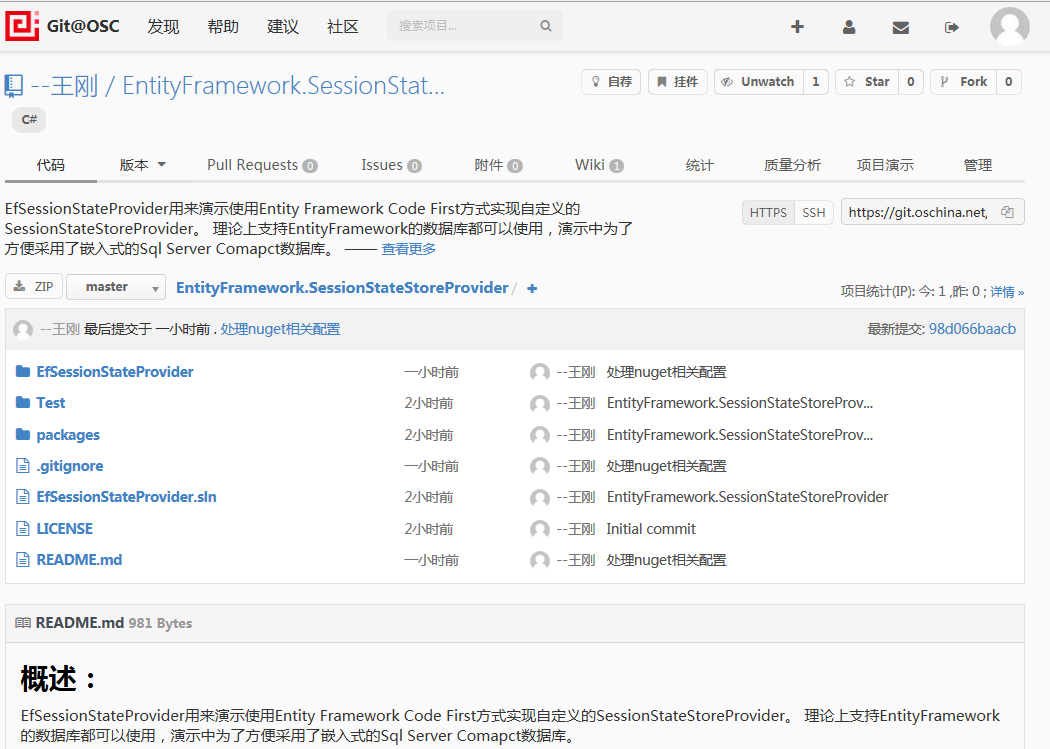The height and width of the screenshot is (749, 1050).
Task: Open README.md in the file list
Action: coord(79,560)
